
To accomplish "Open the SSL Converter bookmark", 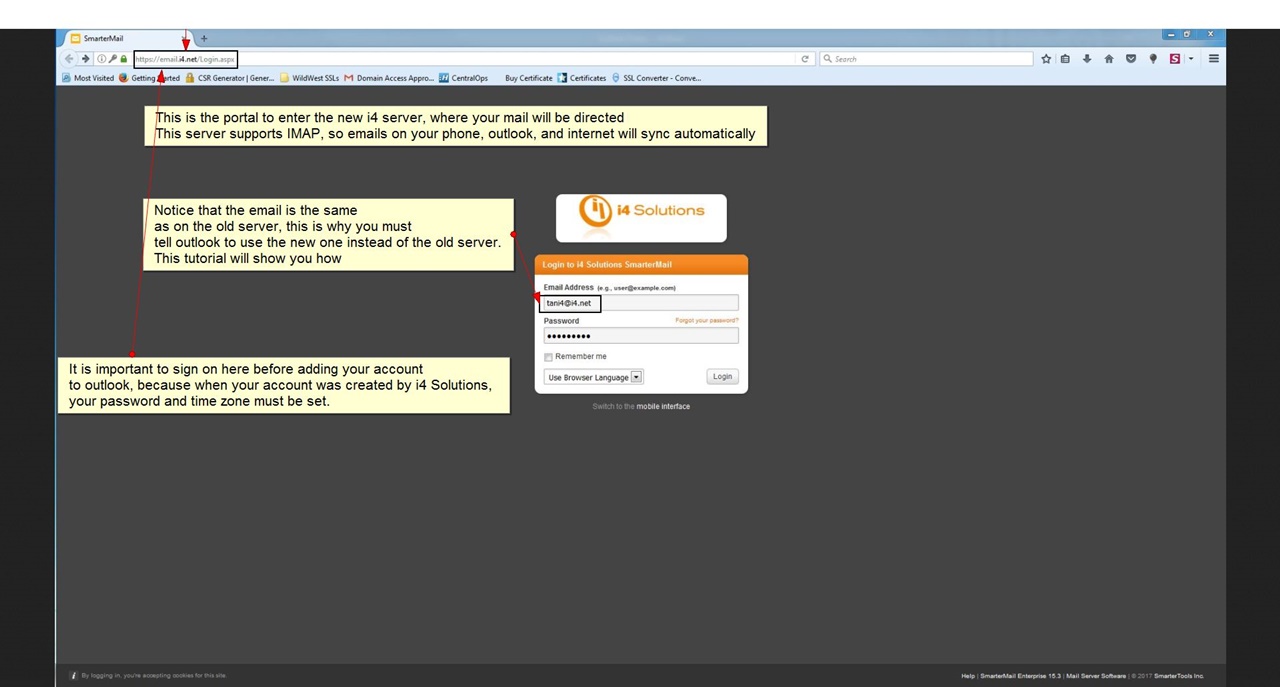I will pyautogui.click(x=656, y=78).
